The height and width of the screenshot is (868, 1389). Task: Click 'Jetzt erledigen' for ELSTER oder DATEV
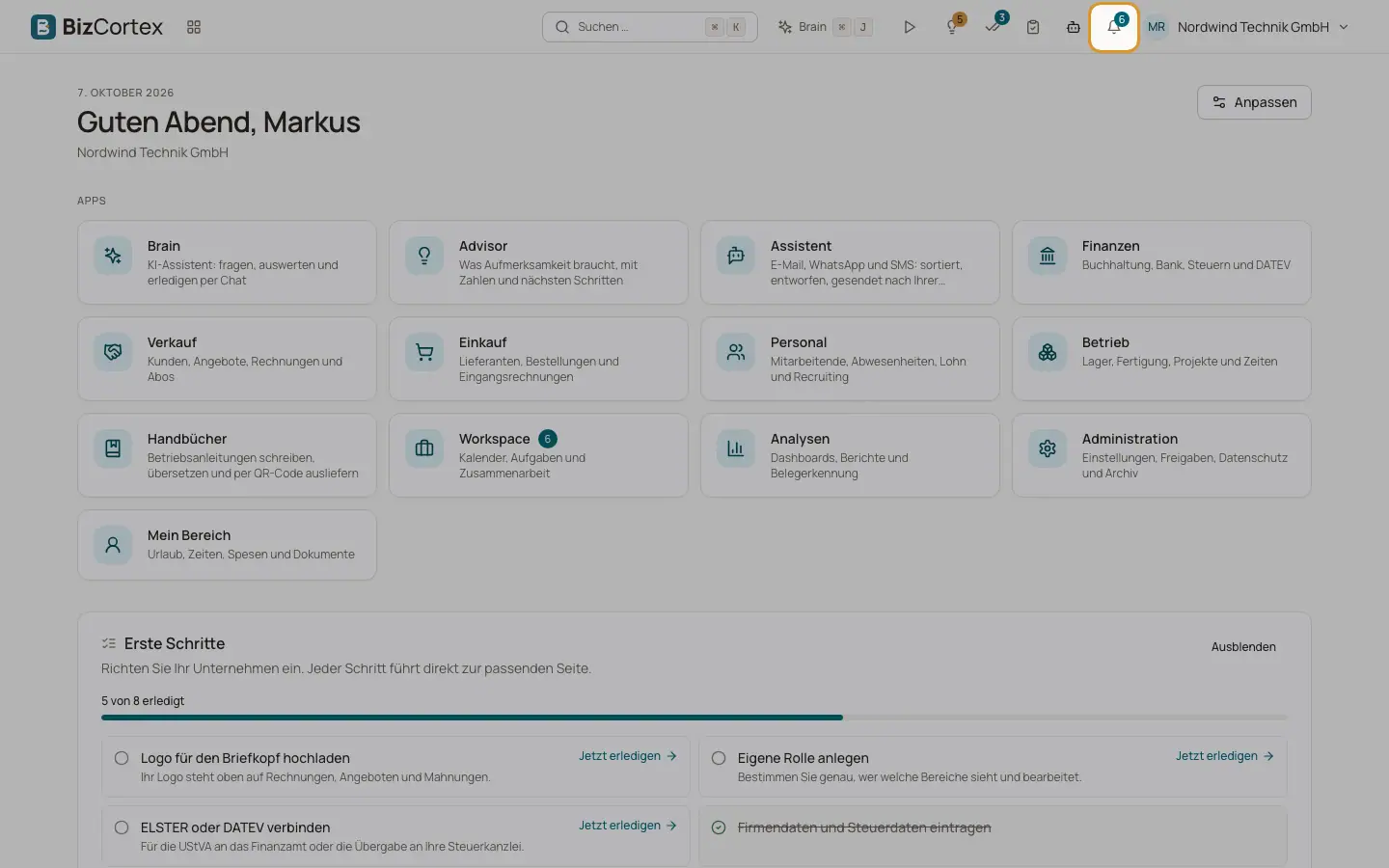coord(628,826)
